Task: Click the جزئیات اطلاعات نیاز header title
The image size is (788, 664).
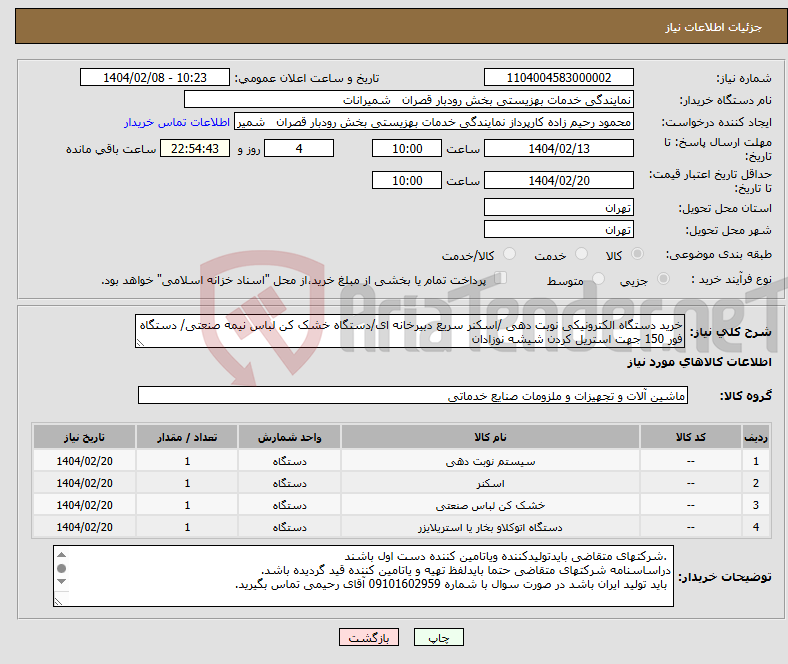Action: click(x=714, y=27)
